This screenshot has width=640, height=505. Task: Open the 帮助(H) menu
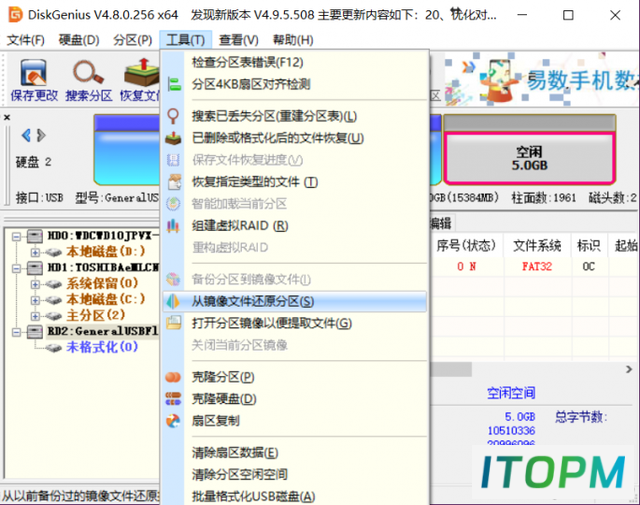(293, 40)
